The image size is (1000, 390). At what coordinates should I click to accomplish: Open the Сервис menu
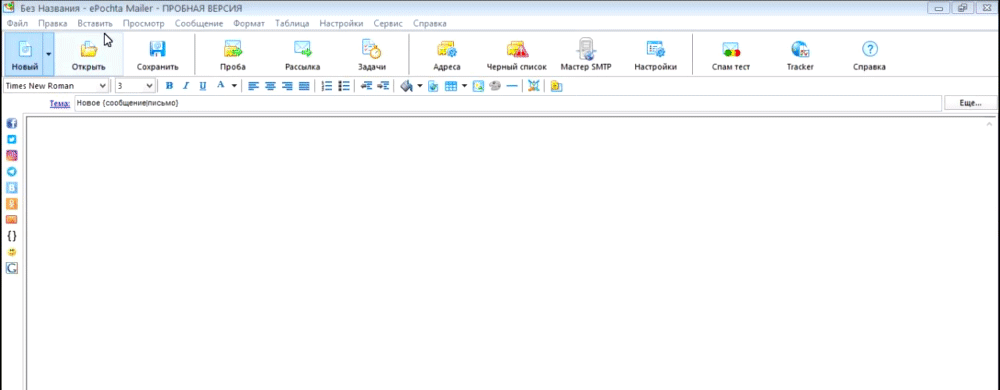click(388, 24)
